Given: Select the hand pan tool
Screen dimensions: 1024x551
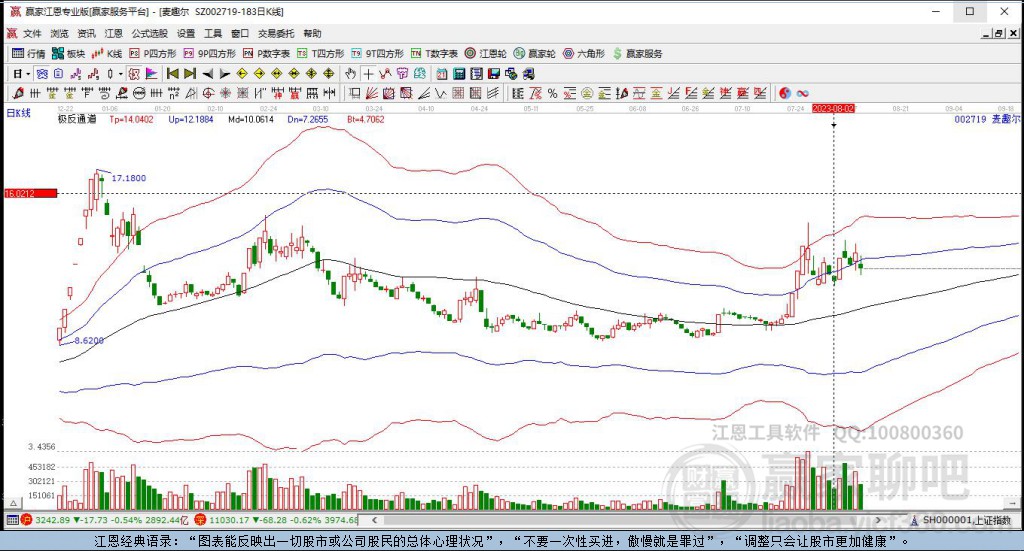Looking at the screenshot, I should point(351,74).
